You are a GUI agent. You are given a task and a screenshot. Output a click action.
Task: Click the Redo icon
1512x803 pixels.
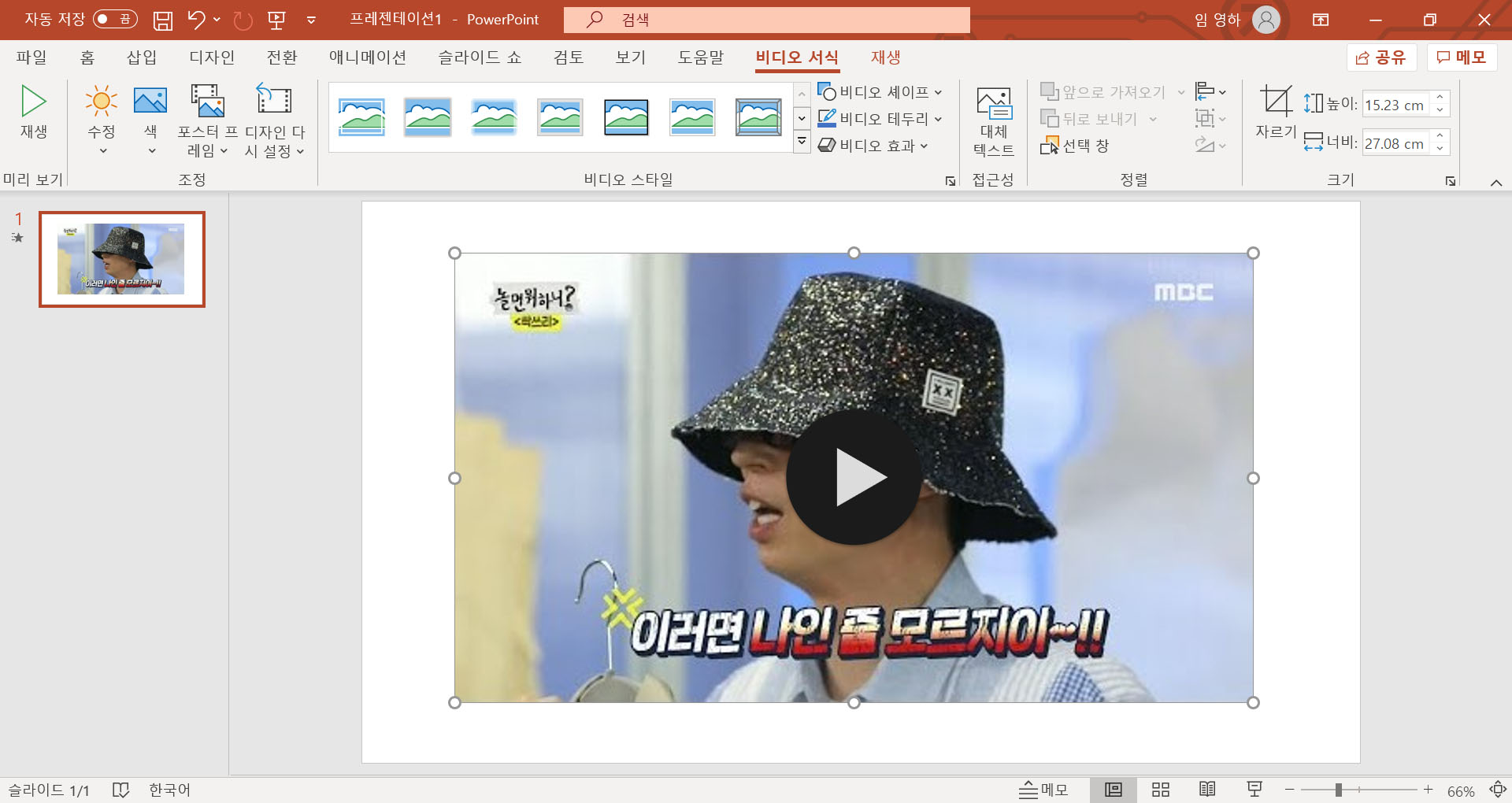[243, 20]
